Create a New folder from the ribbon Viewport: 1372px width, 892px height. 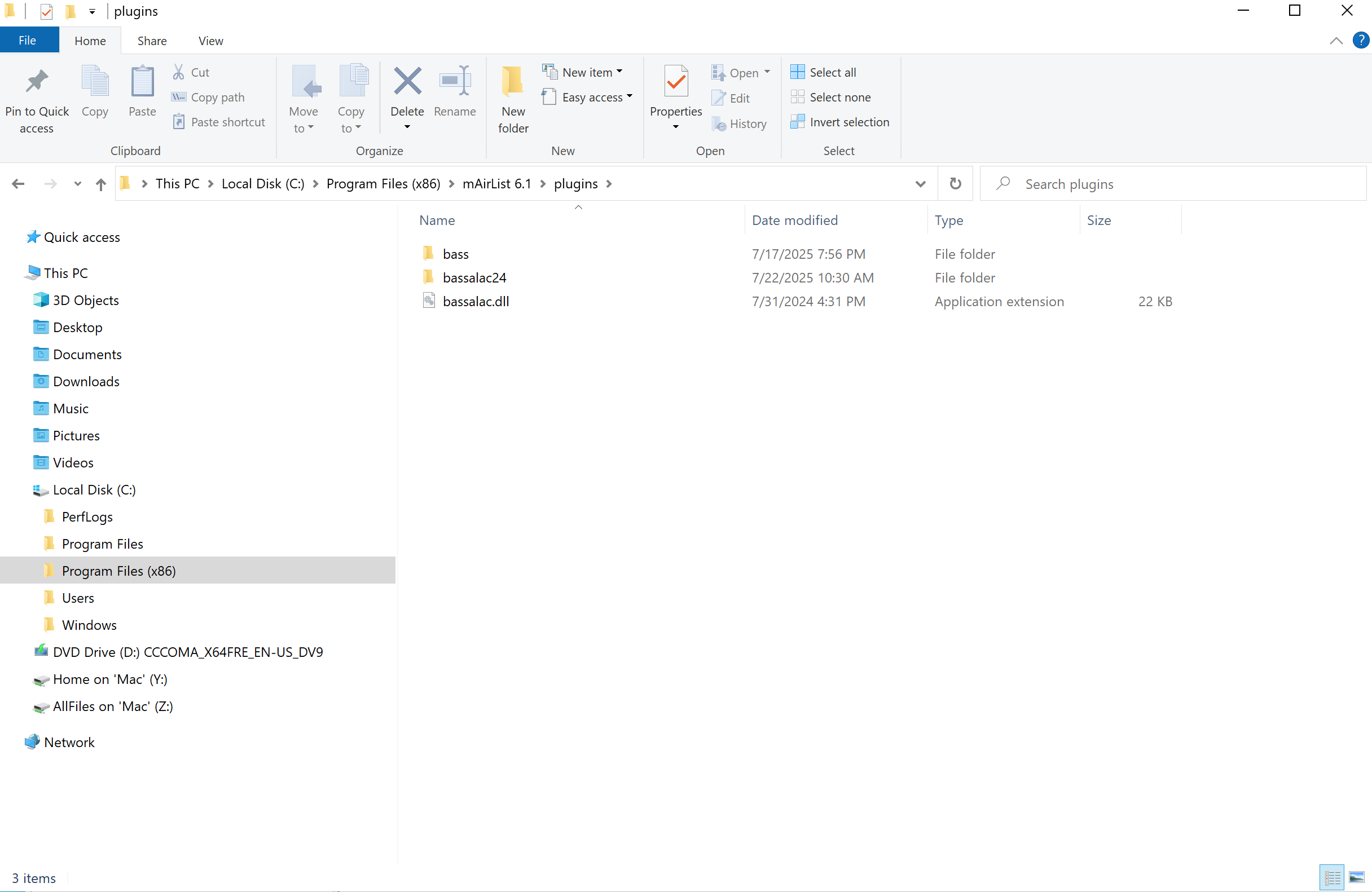(x=513, y=100)
